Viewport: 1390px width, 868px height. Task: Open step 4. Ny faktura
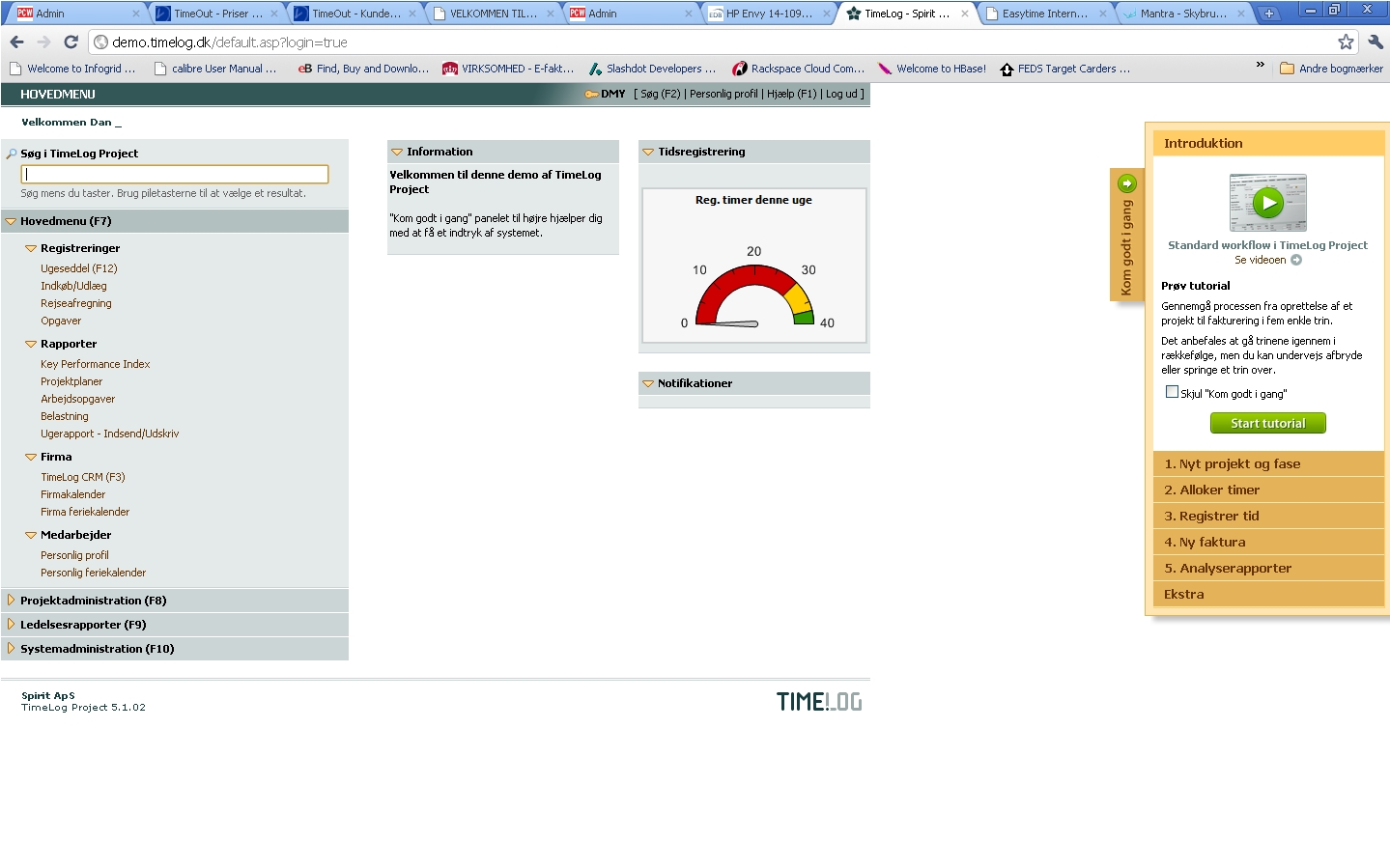(1268, 542)
